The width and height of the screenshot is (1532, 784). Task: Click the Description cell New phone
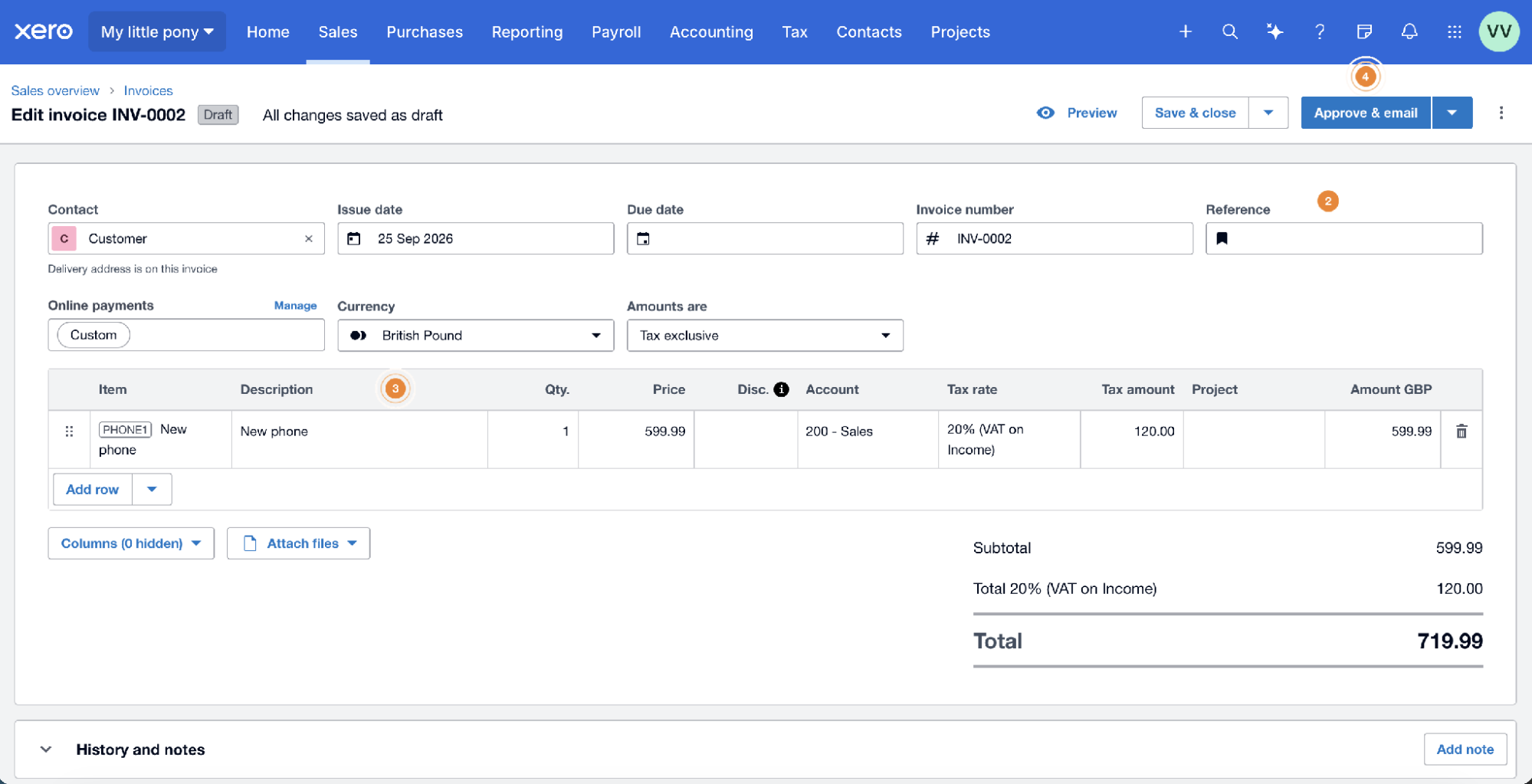click(359, 439)
